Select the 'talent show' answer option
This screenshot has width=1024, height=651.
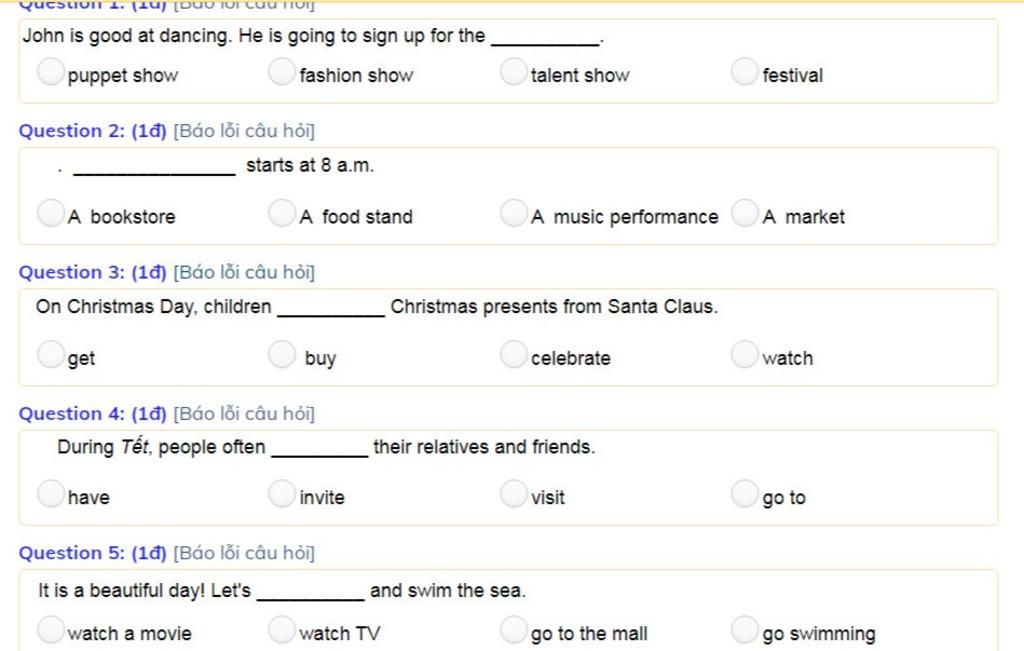point(513,71)
